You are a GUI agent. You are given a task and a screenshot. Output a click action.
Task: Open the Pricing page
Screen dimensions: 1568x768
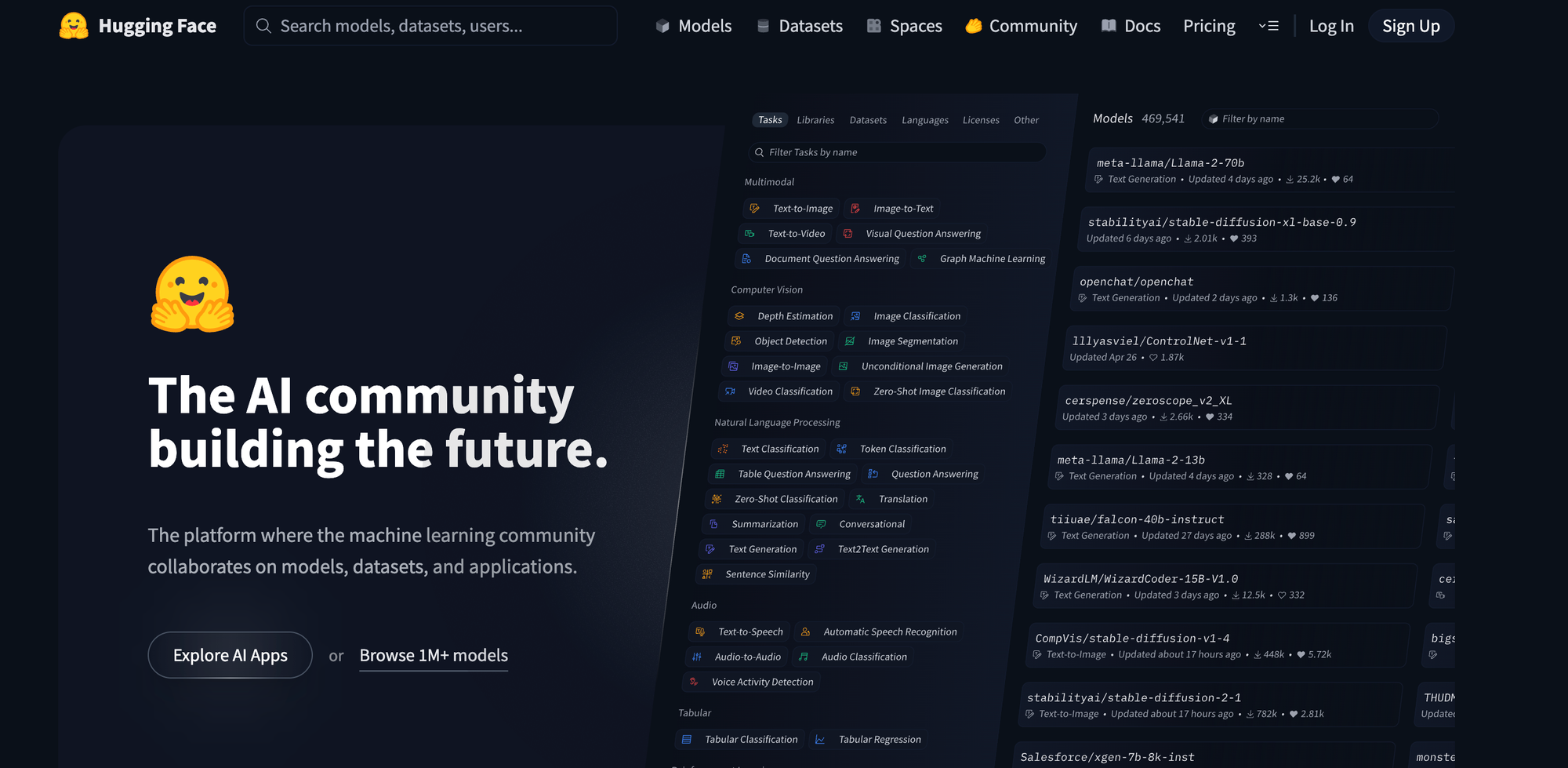pos(1209,26)
